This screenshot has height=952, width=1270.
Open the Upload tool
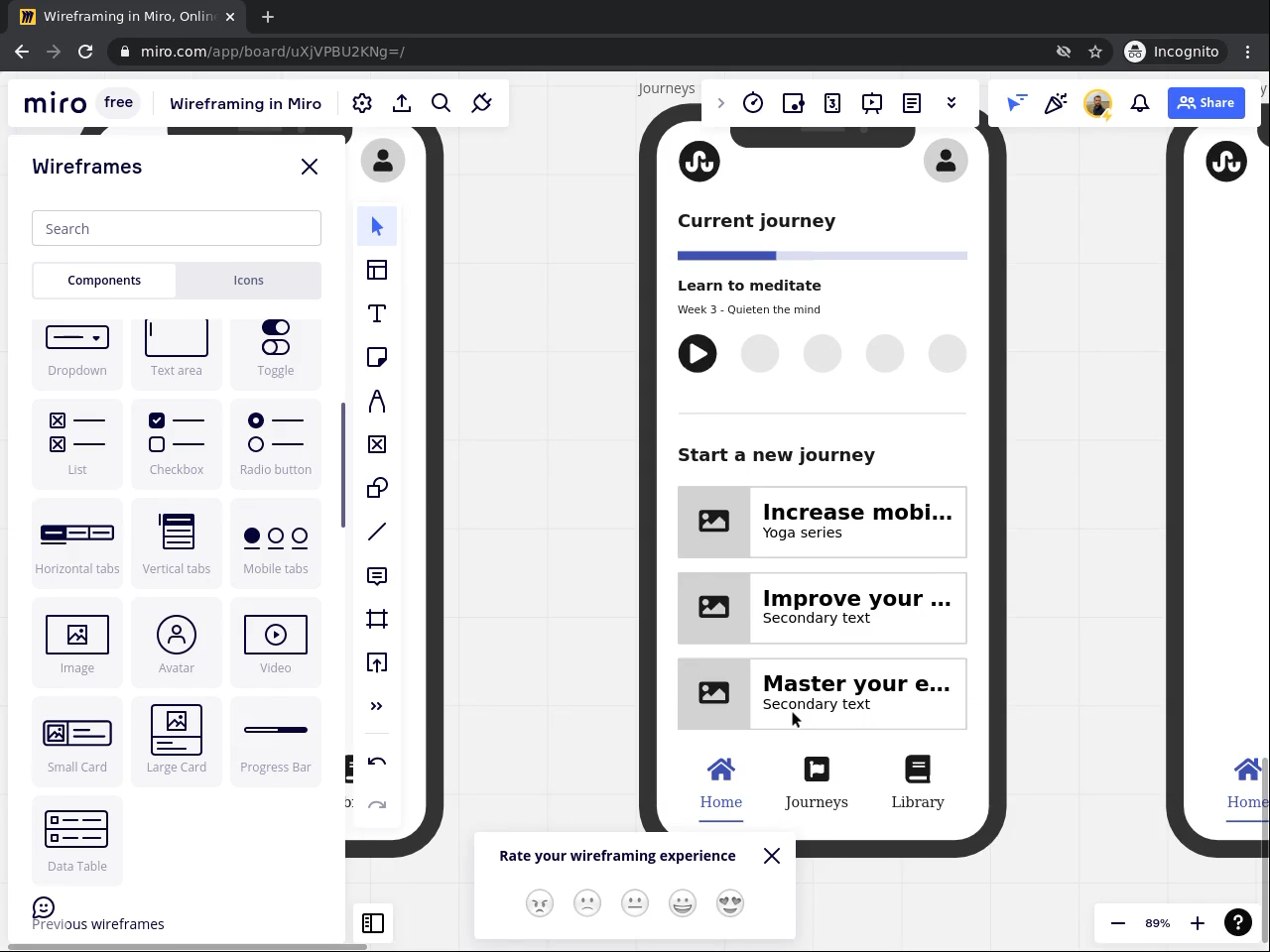click(377, 662)
